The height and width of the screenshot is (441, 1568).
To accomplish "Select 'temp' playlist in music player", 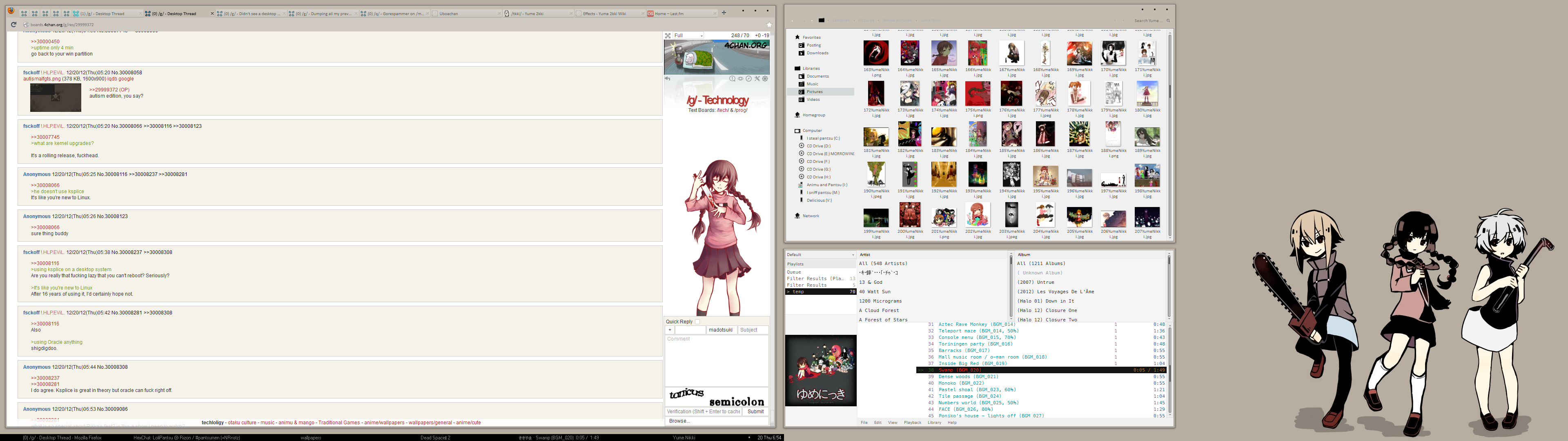I will 820,292.
